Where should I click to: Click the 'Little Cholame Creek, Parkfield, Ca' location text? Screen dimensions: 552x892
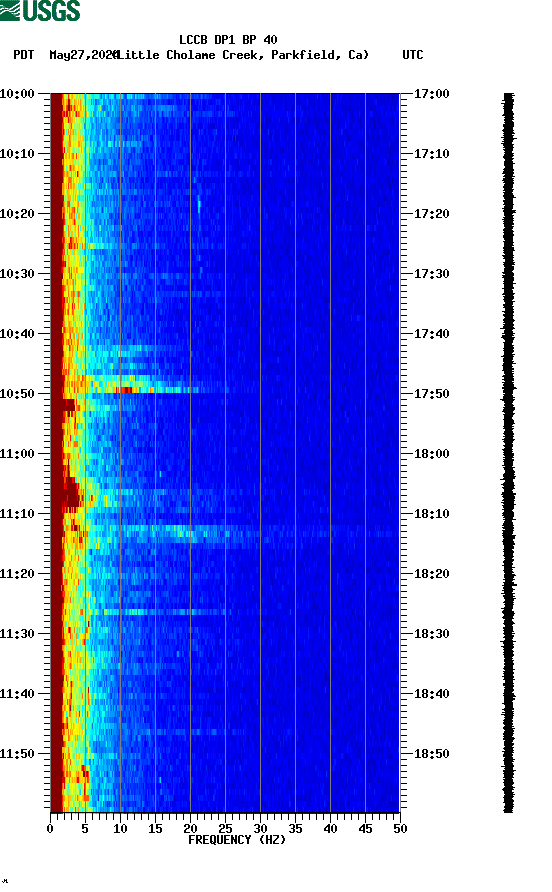coord(244,55)
